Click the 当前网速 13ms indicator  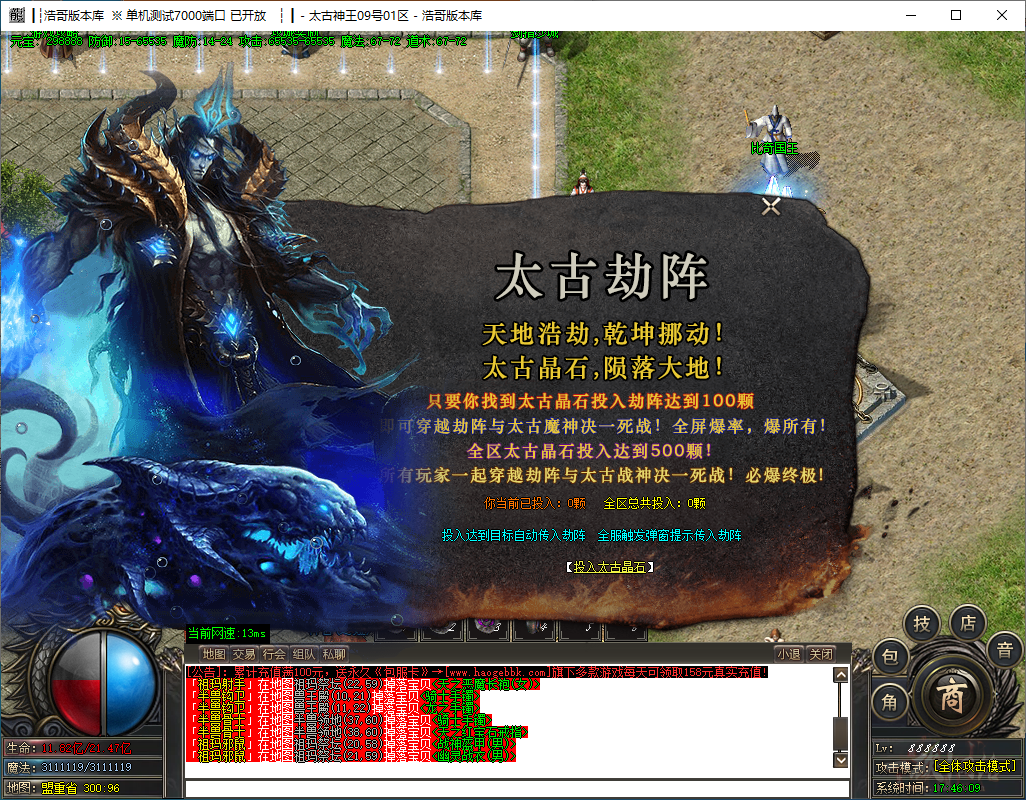coord(227,633)
